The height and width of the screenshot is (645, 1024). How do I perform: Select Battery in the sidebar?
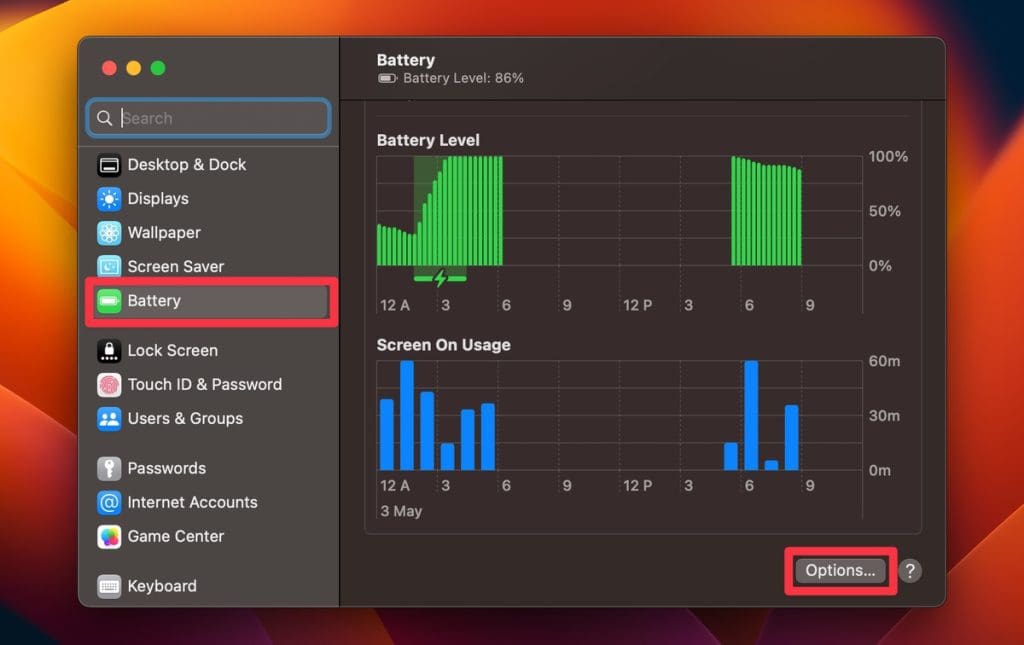pyautogui.click(x=210, y=301)
